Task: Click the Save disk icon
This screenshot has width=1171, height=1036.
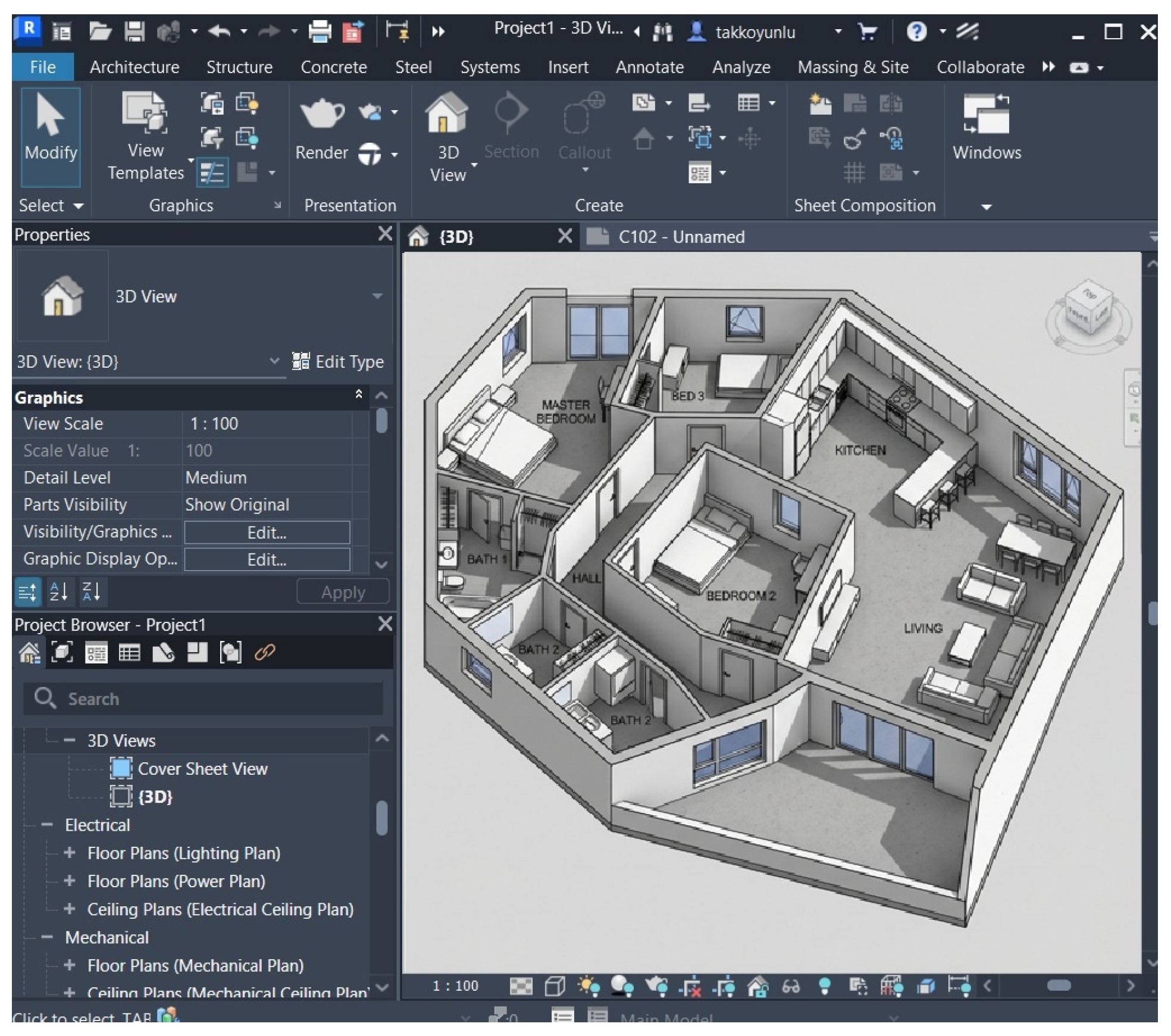Action: pos(134,32)
